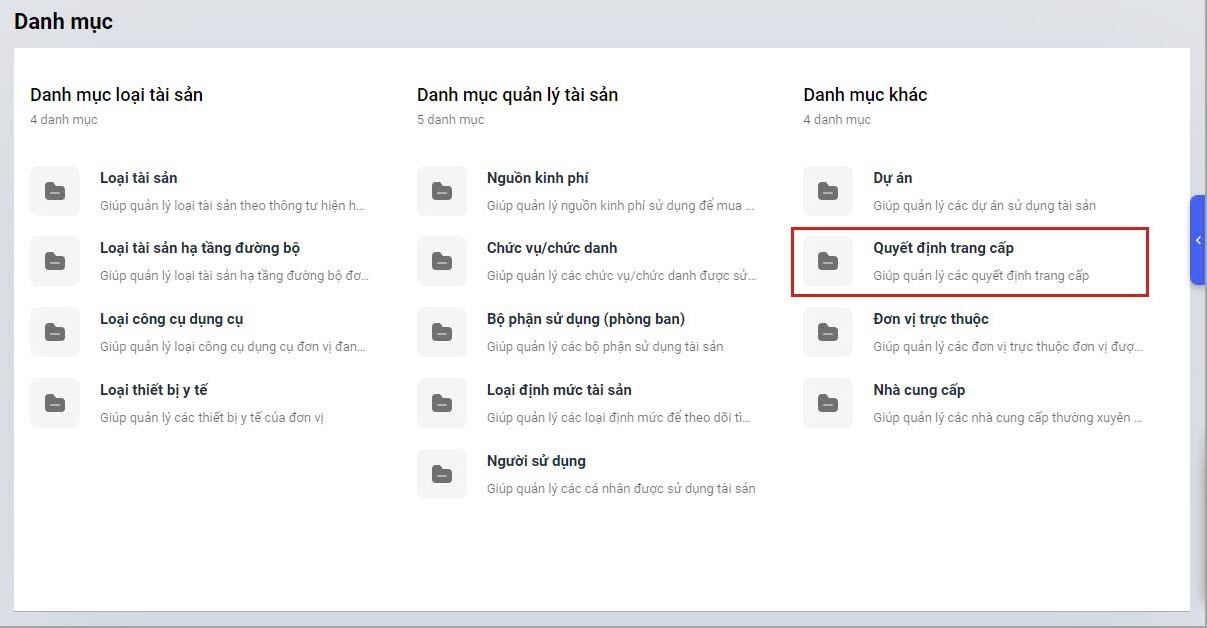Open the Người sử dụng category
Viewport: 1207px width, 628px height.
(x=536, y=461)
